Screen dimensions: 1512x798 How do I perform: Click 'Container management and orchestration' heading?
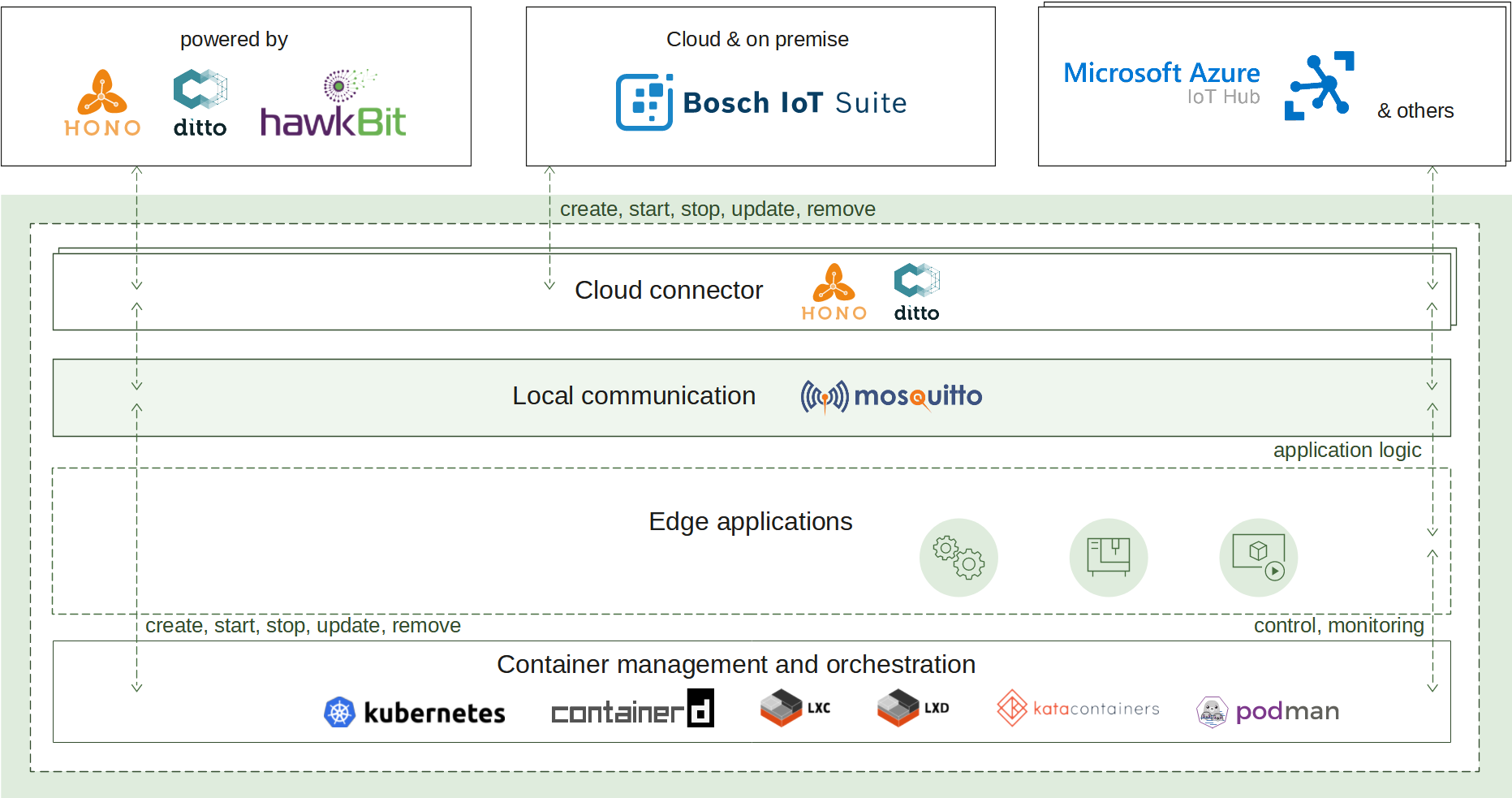tap(736, 664)
